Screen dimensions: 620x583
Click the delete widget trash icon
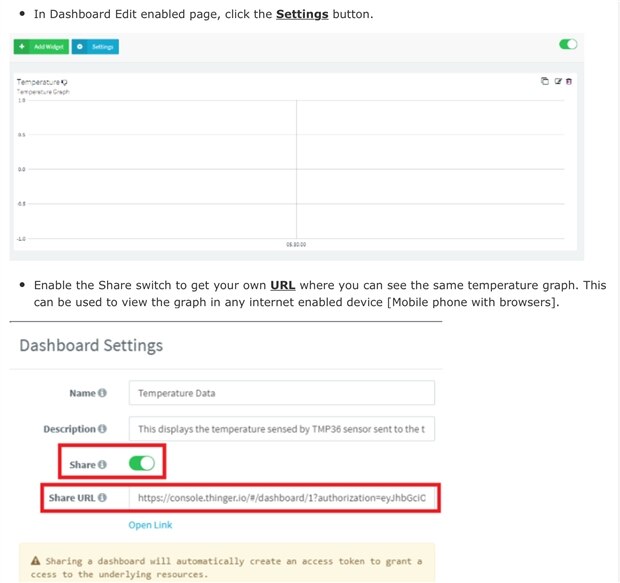(569, 81)
